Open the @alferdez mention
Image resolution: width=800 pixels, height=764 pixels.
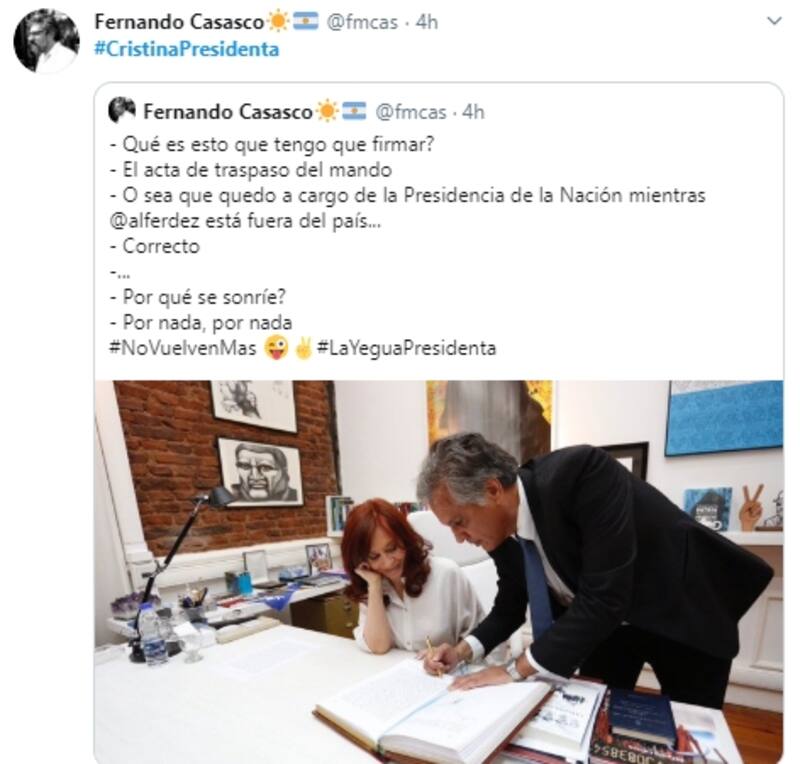155,221
